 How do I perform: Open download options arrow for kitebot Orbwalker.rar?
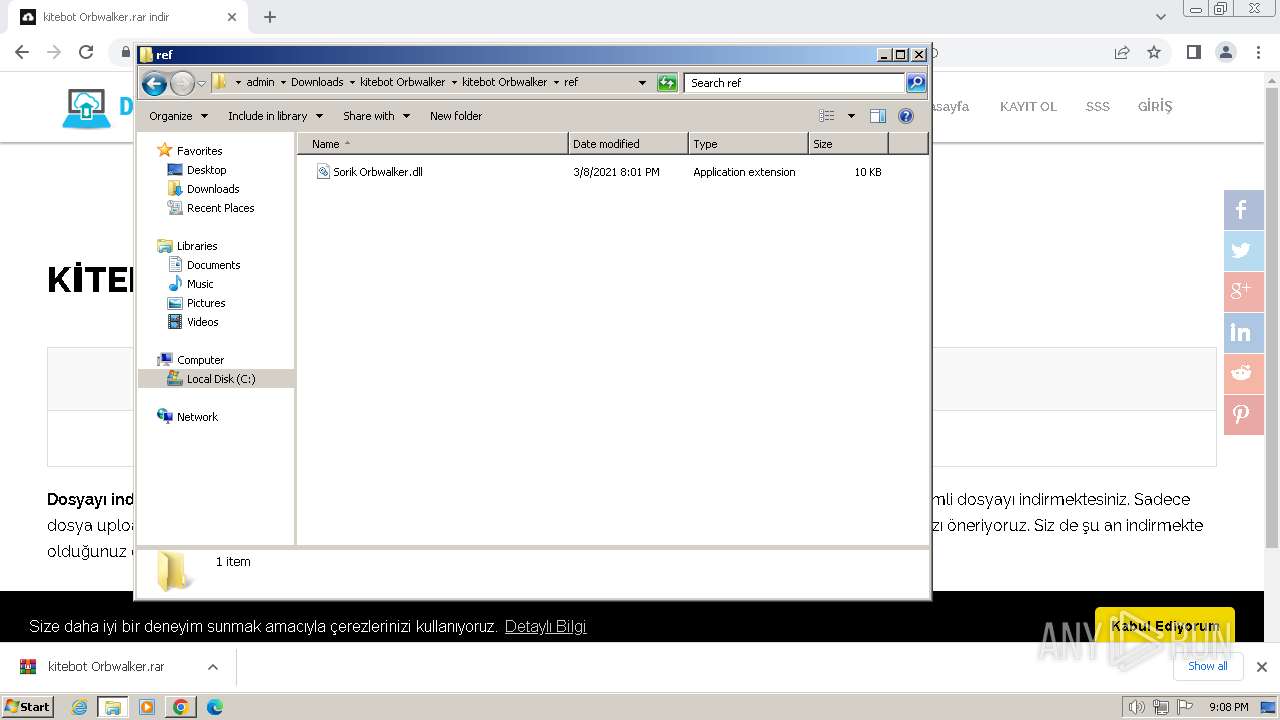(212, 667)
